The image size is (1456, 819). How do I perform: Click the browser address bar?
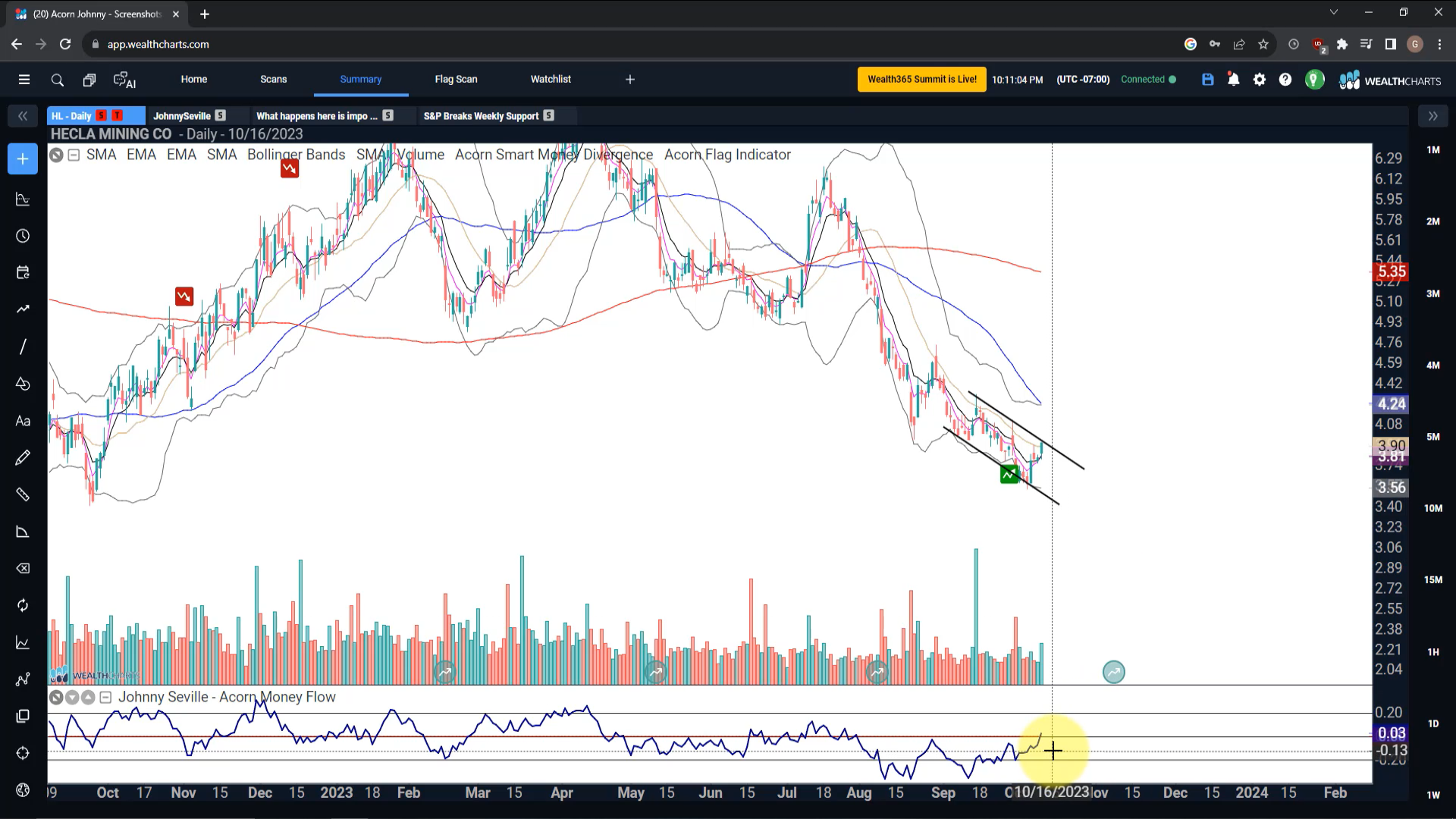629,45
